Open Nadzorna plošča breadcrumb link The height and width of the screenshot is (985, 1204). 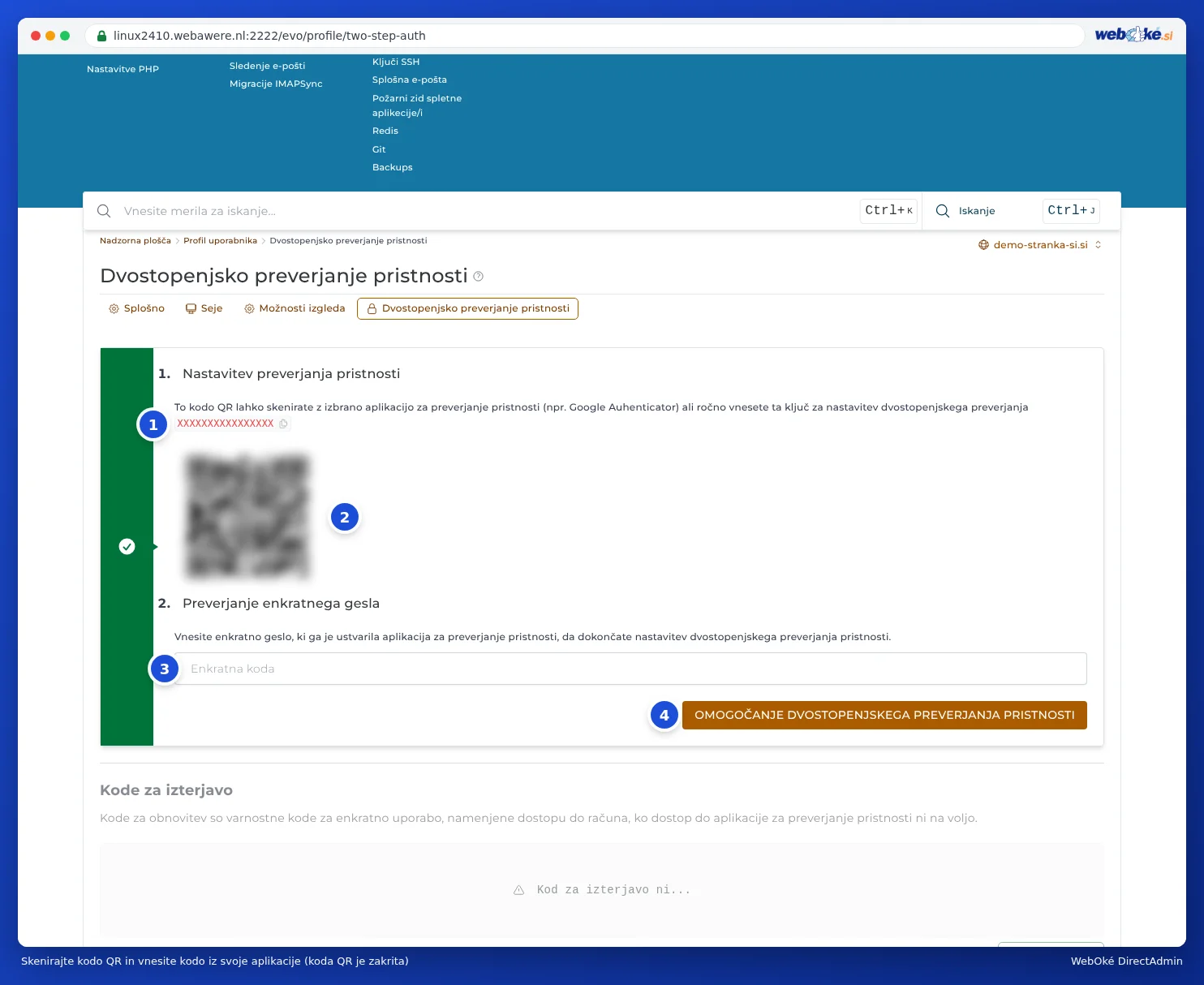click(135, 241)
